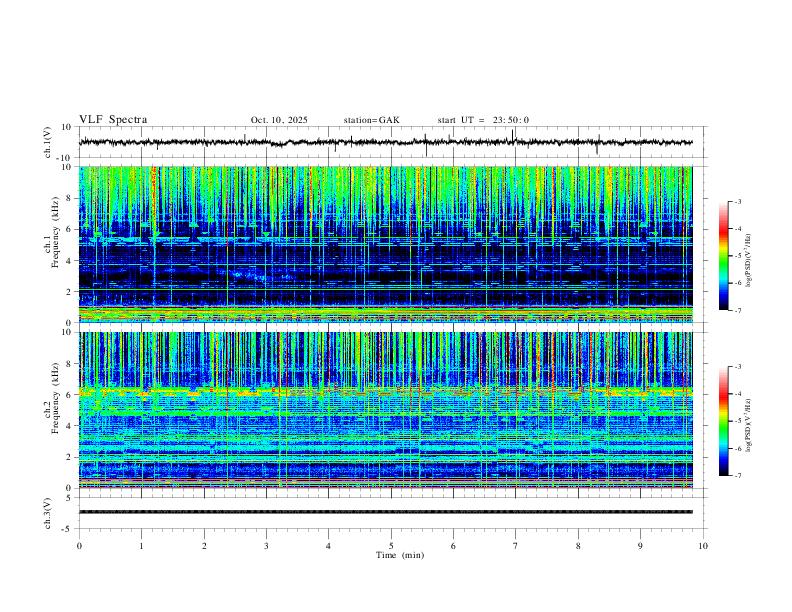Click the "4" kHz tick on the ch.2 frequency axis

pyautogui.click(x=68, y=426)
